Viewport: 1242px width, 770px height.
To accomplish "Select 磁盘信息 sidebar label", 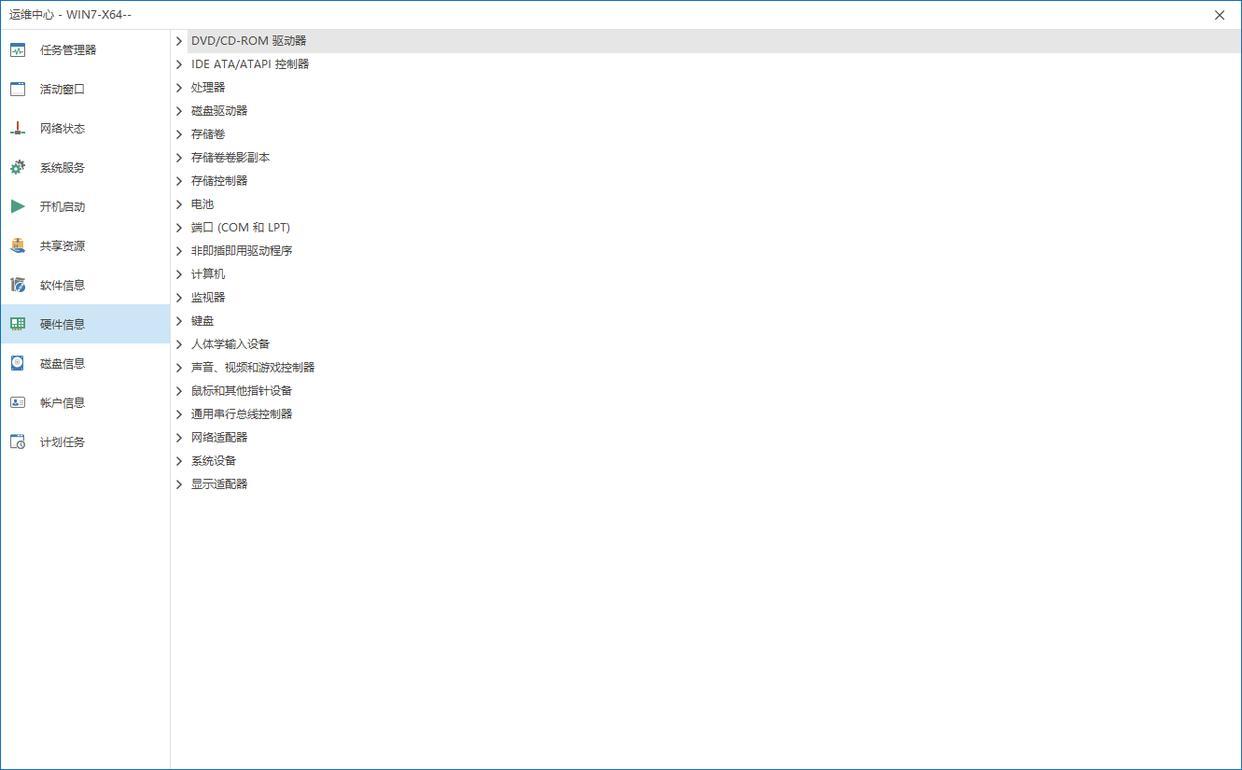I will pyautogui.click(x=62, y=363).
